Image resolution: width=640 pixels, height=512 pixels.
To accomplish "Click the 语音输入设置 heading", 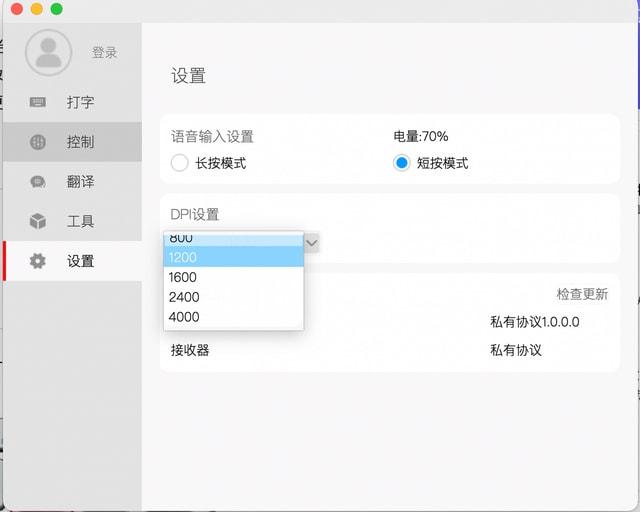I will pyautogui.click(x=212, y=136).
